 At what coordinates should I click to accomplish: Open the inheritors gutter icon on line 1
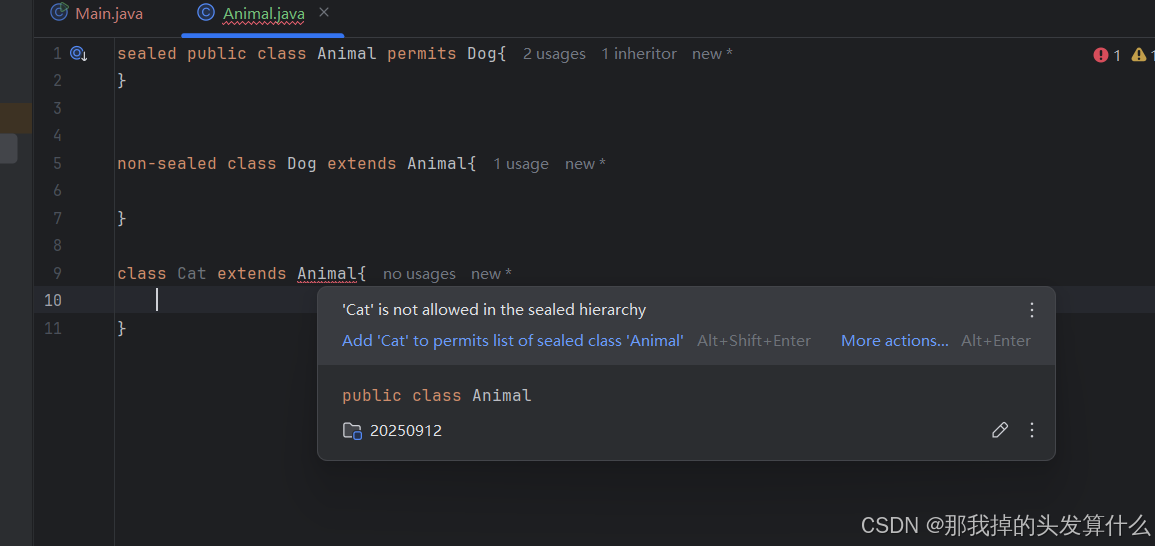[79, 54]
